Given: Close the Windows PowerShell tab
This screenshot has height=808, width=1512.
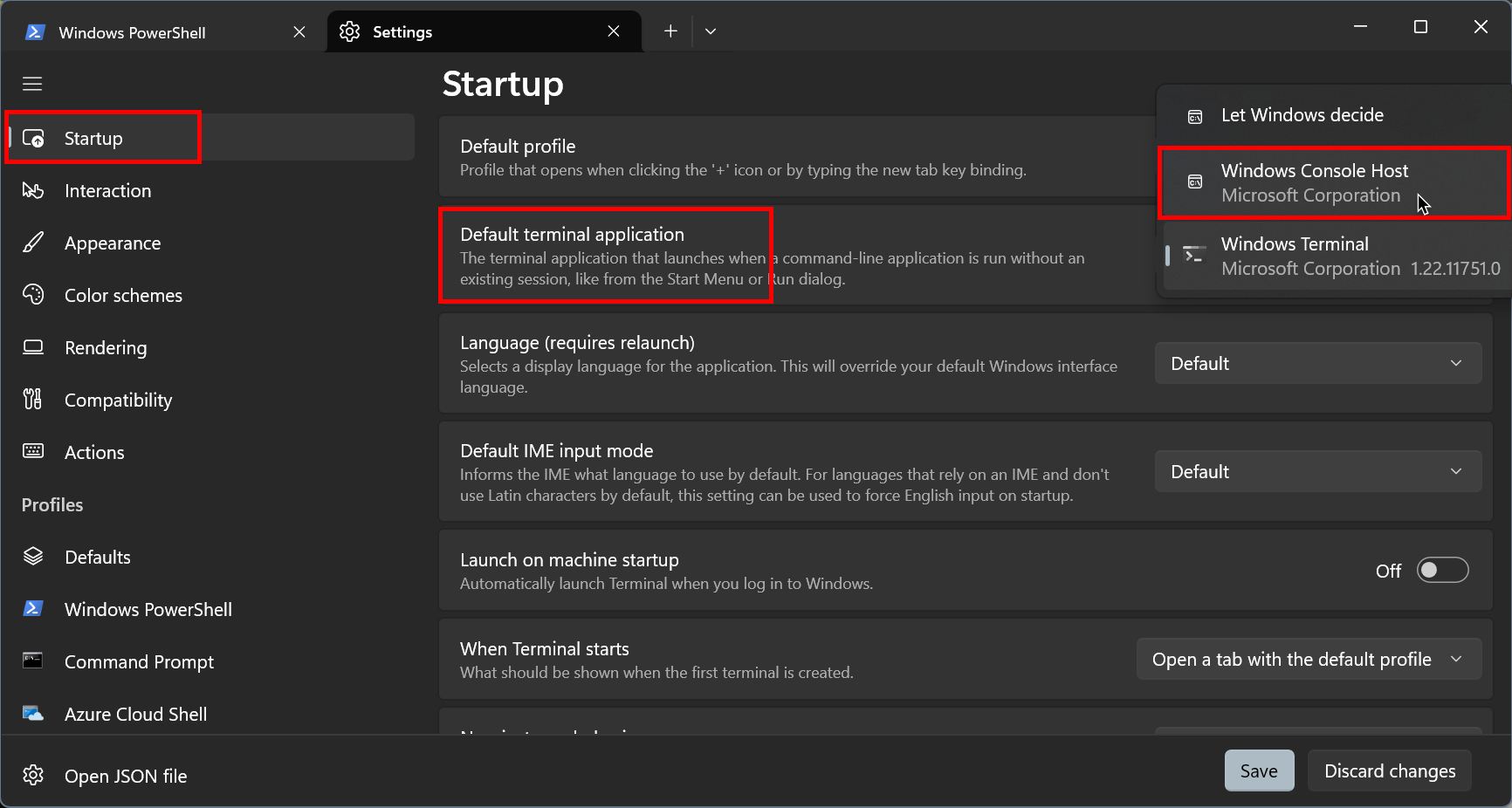Looking at the screenshot, I should [299, 31].
